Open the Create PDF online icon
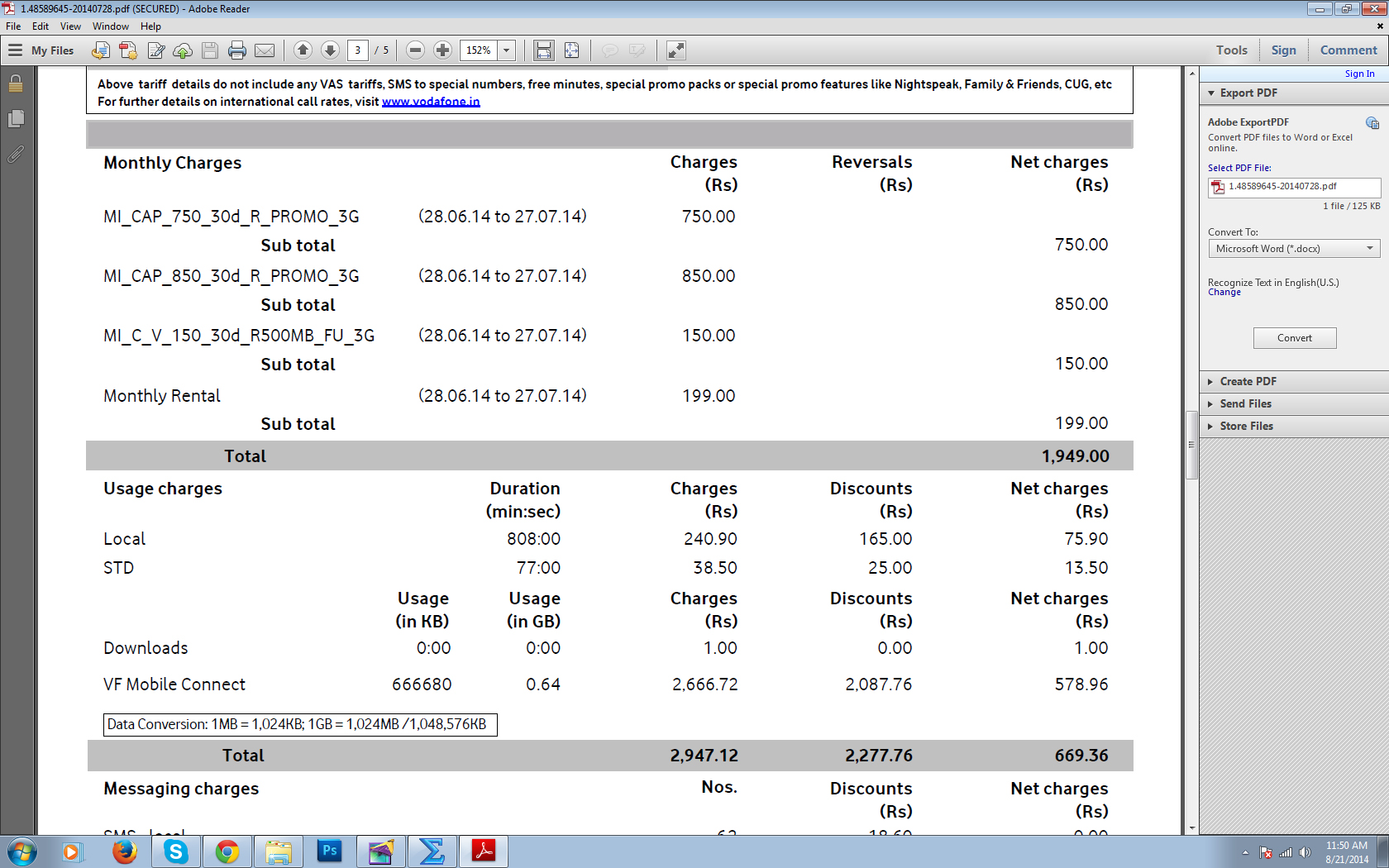Viewport: 1389px width, 868px height. 128,50
